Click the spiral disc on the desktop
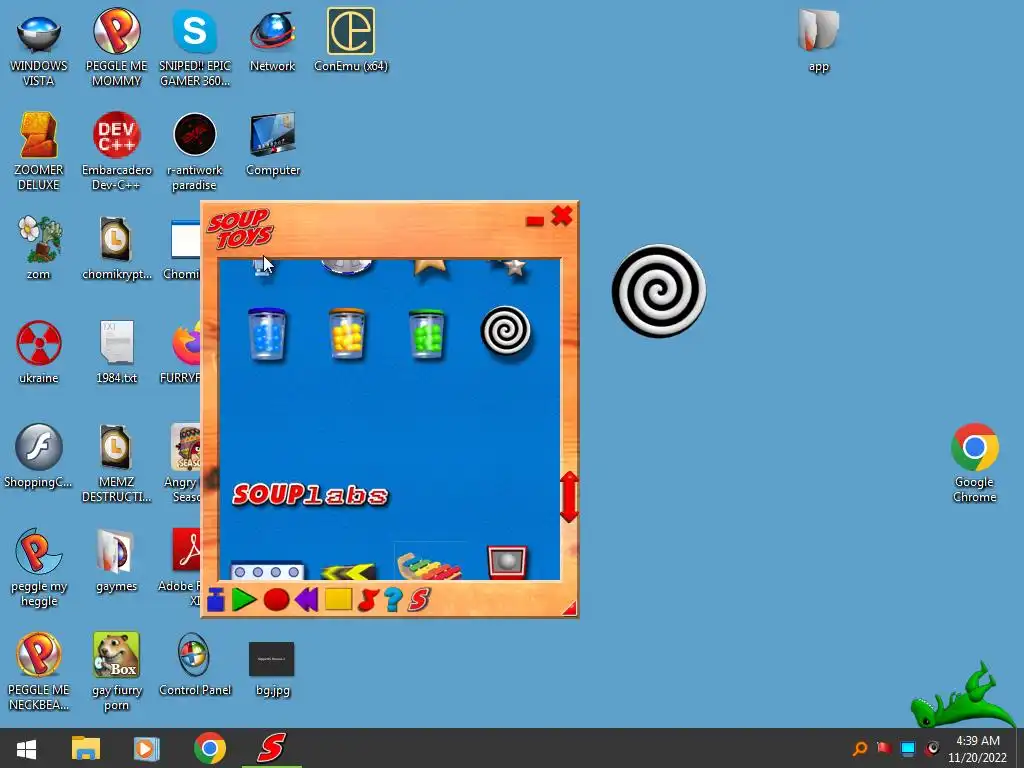The height and width of the screenshot is (768, 1024). (x=658, y=291)
